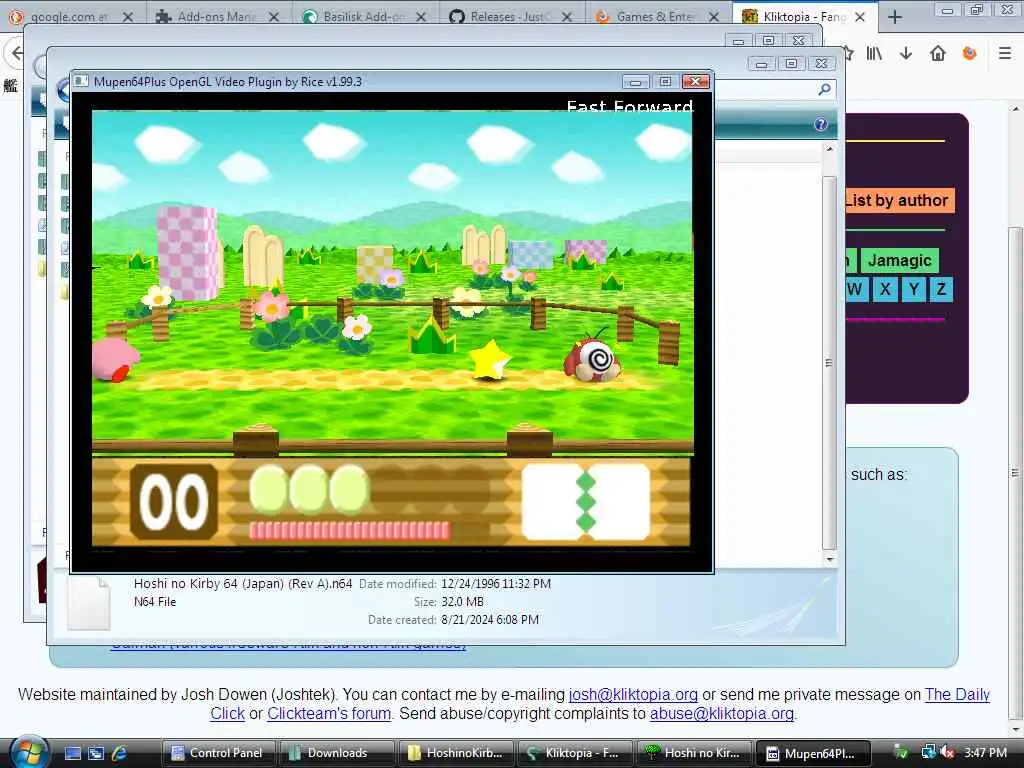The image size is (1024, 768).
Task: Close the Releases tab
Action: [567, 17]
